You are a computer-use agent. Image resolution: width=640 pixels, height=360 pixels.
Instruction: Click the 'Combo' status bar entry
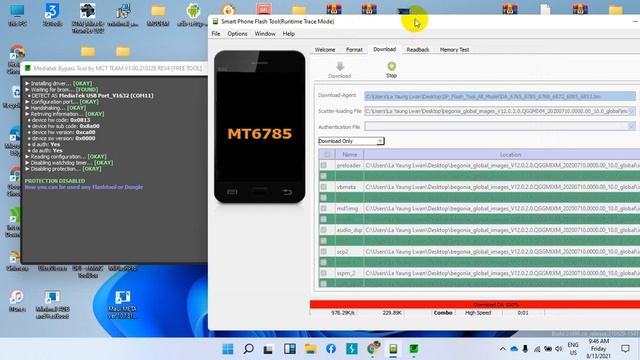pyautogui.click(x=443, y=313)
